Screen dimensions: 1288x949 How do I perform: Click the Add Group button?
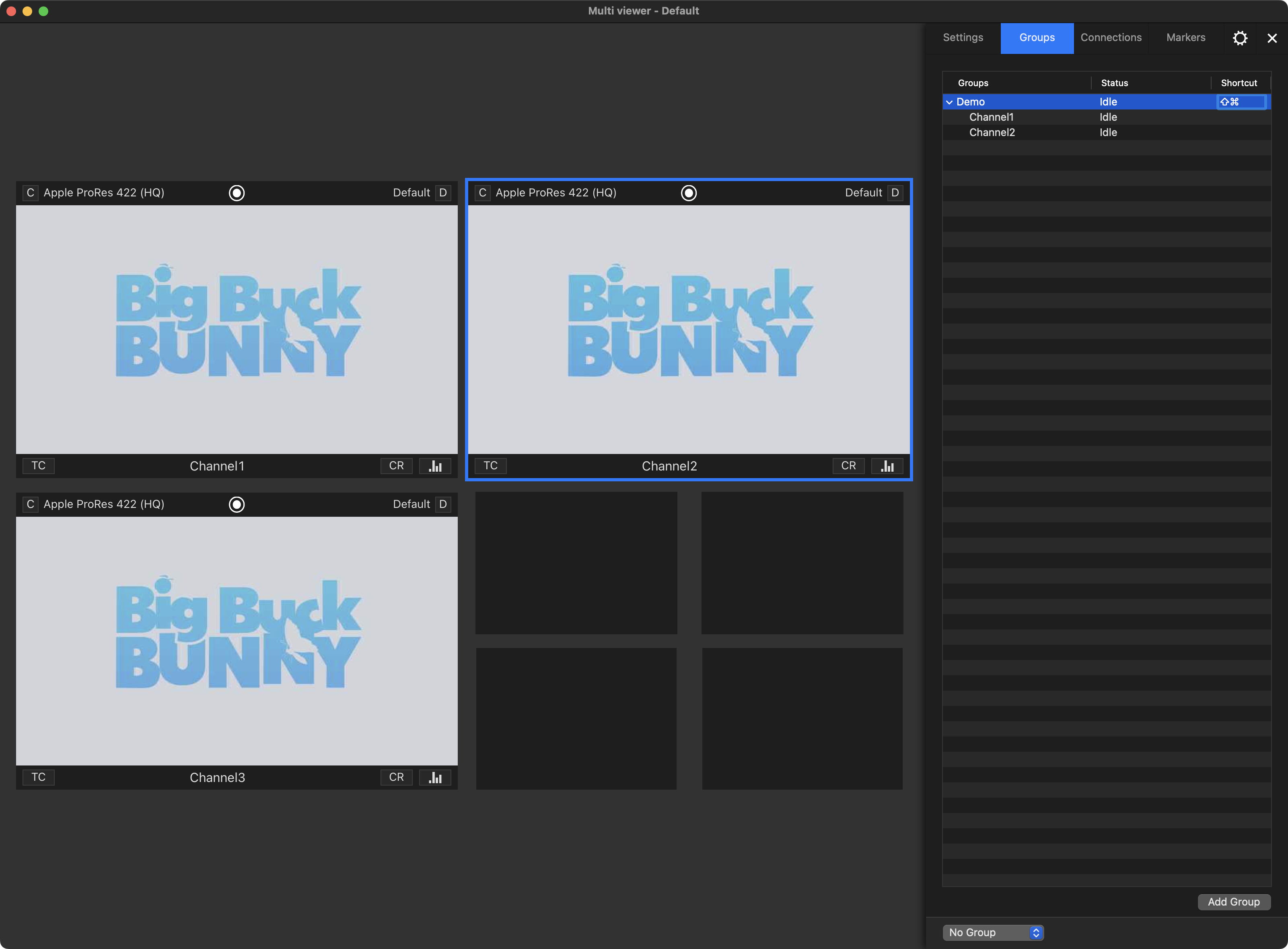1234,902
